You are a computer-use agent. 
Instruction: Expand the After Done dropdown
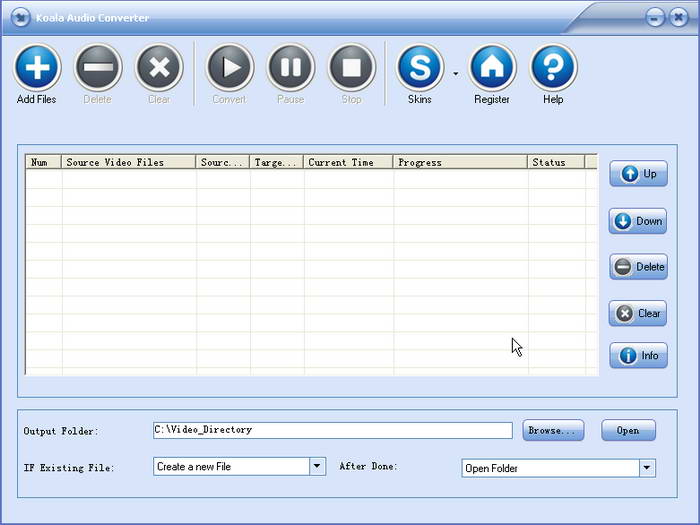point(647,468)
